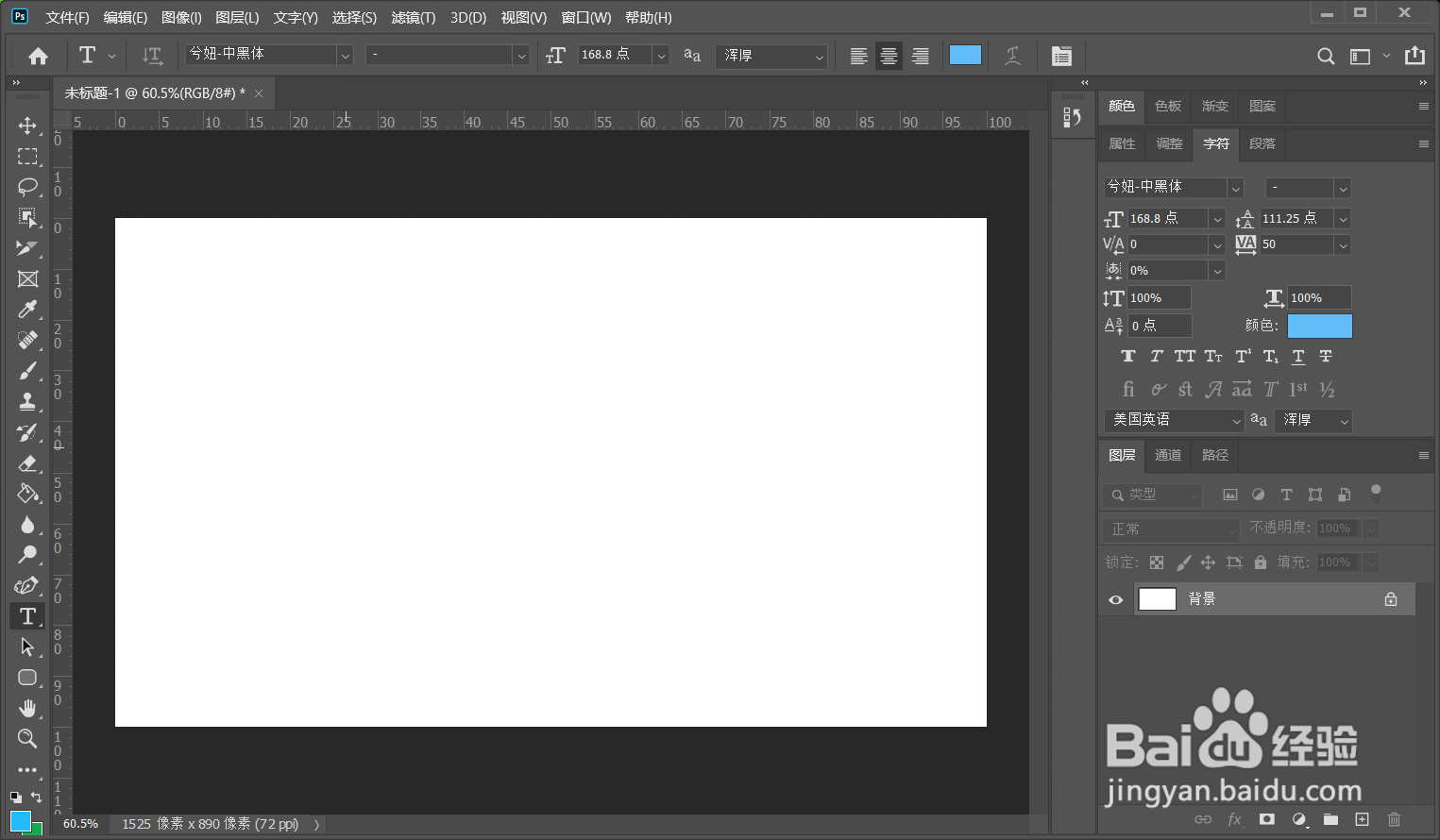Open font family dropdown in options bar
1440x840 pixels.
[x=345, y=56]
